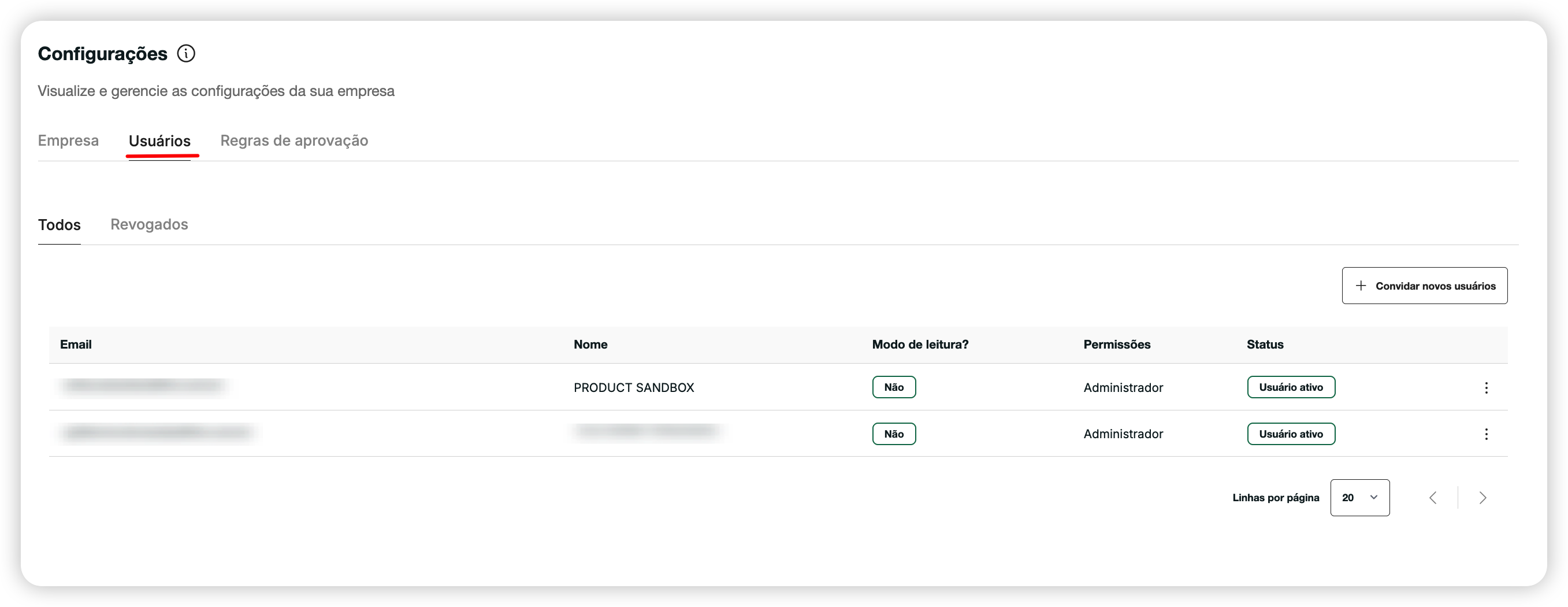The image size is (1568, 607).
Task: View the Revogados users tab
Action: click(x=149, y=225)
